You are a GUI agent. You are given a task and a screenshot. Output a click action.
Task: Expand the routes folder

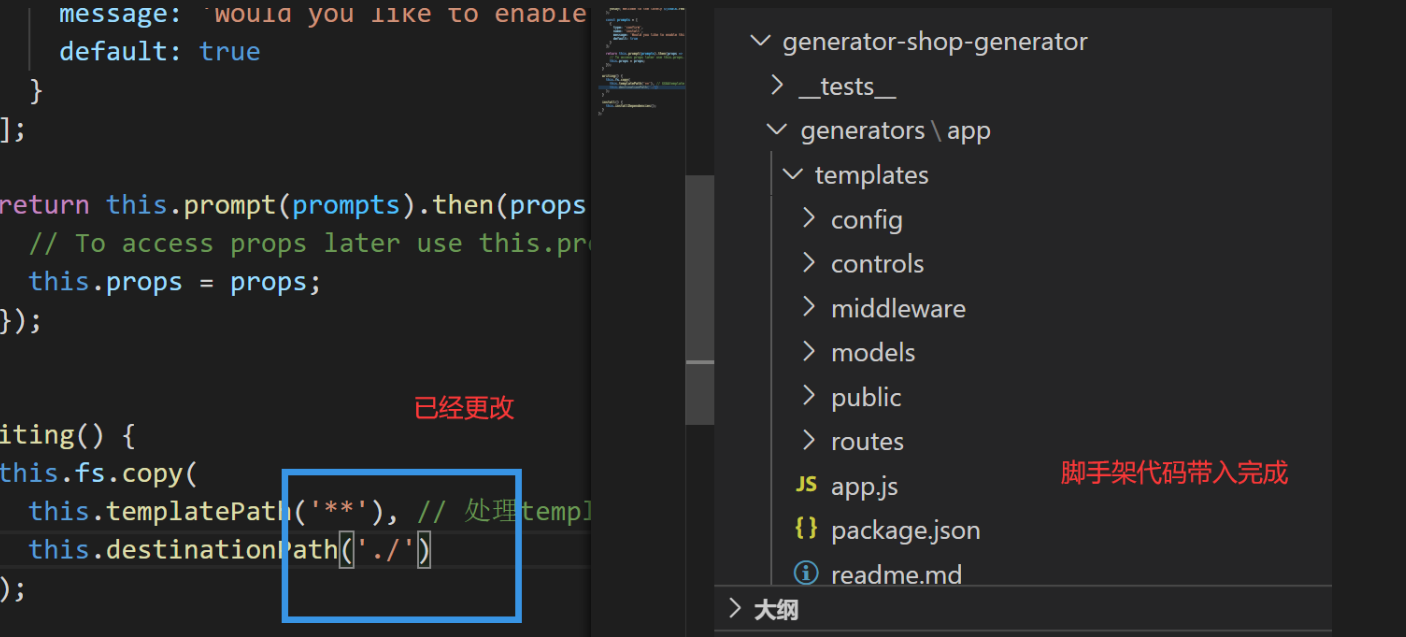pyautogui.click(x=809, y=440)
